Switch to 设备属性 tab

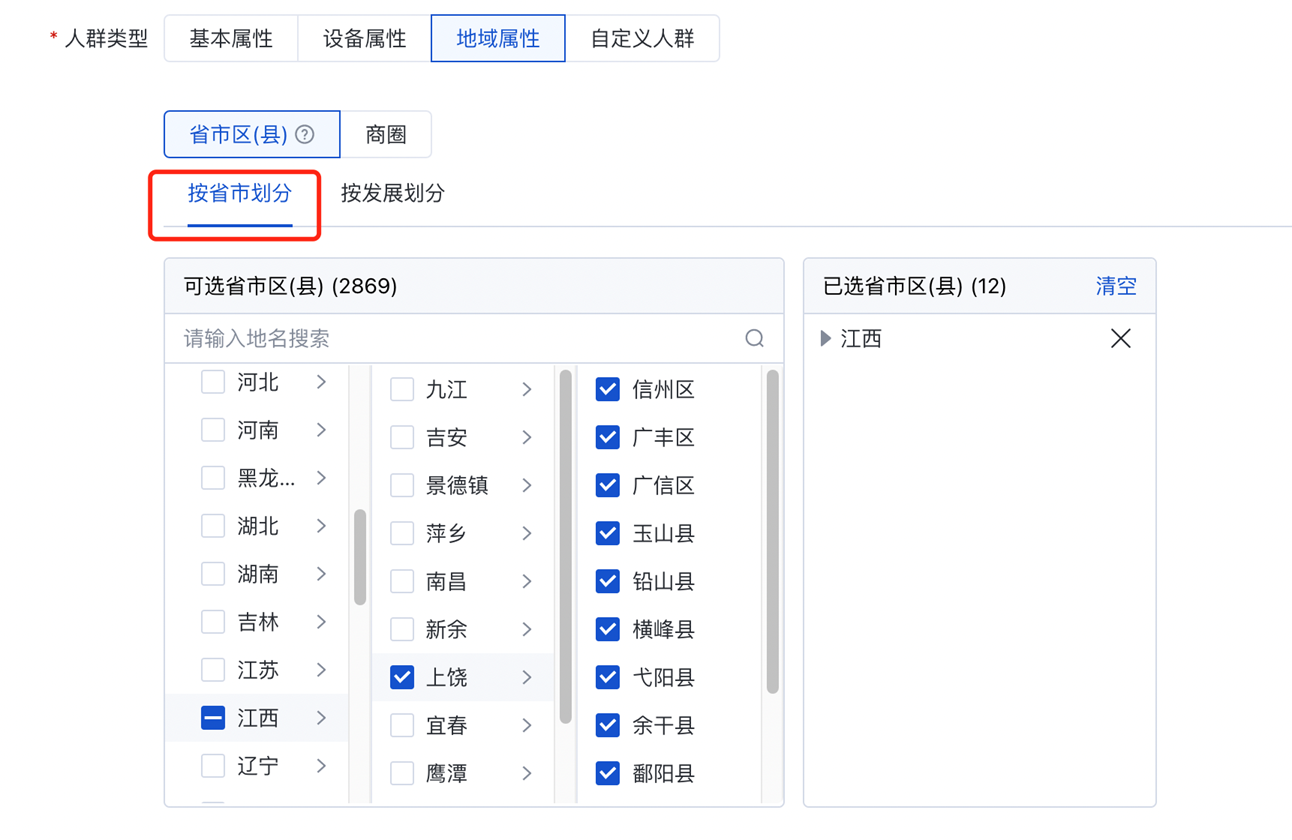click(x=364, y=39)
